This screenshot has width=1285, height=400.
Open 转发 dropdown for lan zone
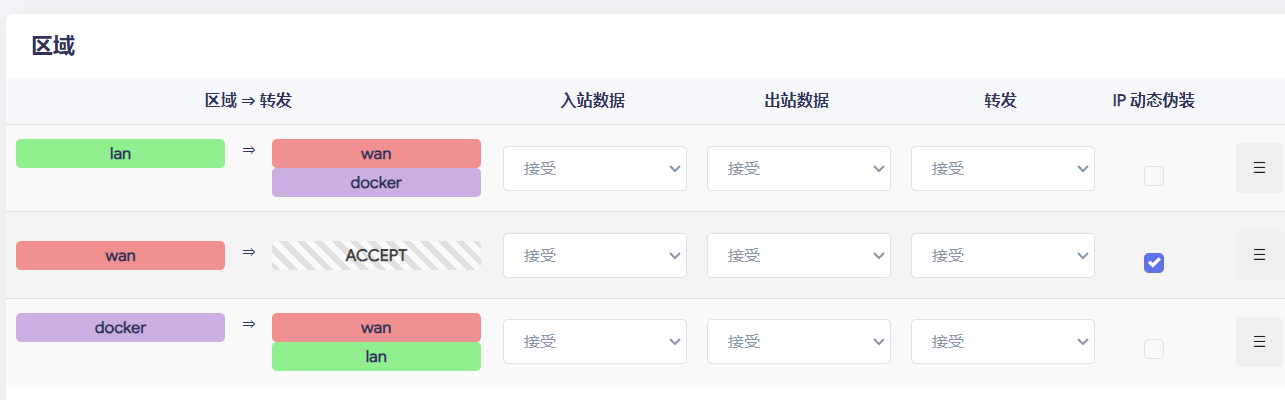pyautogui.click(x=1003, y=169)
